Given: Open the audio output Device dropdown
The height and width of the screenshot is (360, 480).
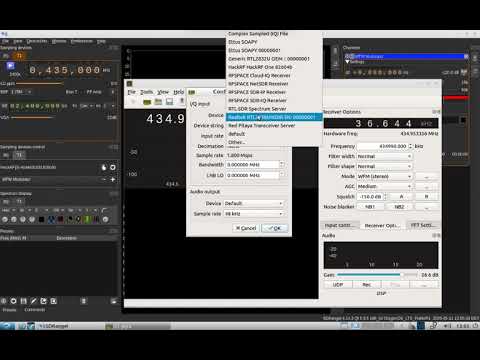Looking at the screenshot, I should (x=254, y=203).
